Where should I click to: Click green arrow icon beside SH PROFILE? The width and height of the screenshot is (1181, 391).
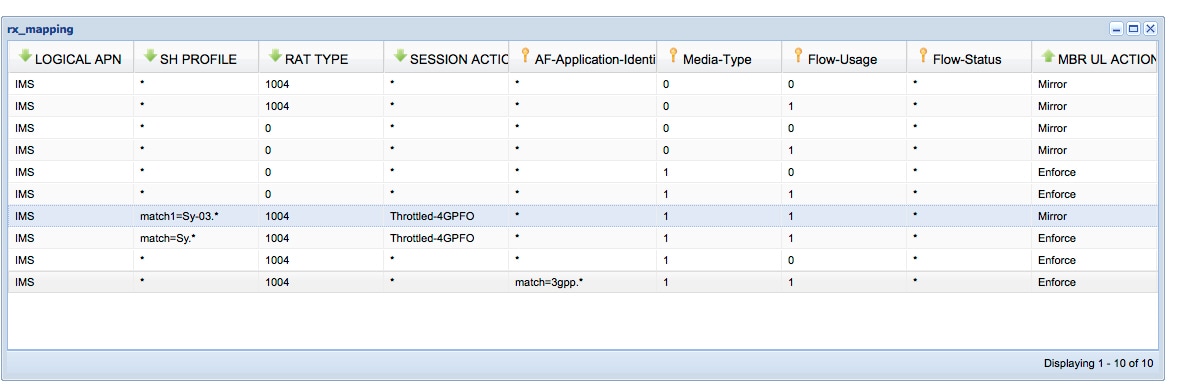tap(151, 57)
